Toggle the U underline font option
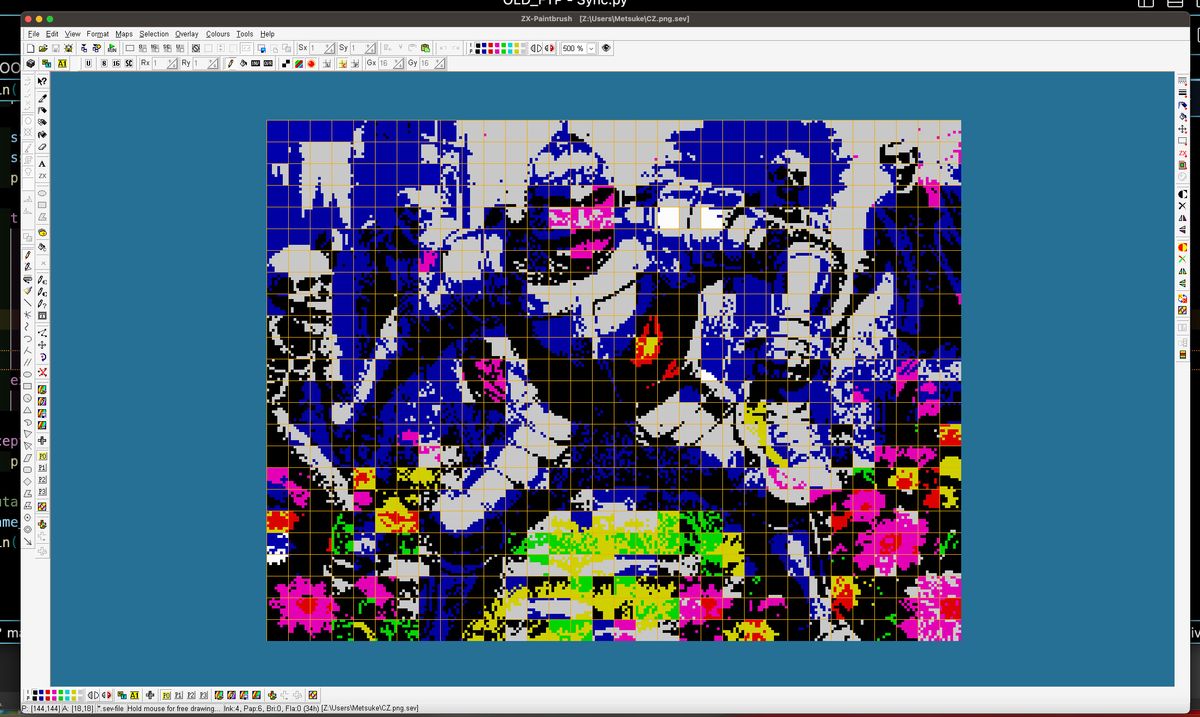This screenshot has width=1200, height=717. click(x=89, y=63)
